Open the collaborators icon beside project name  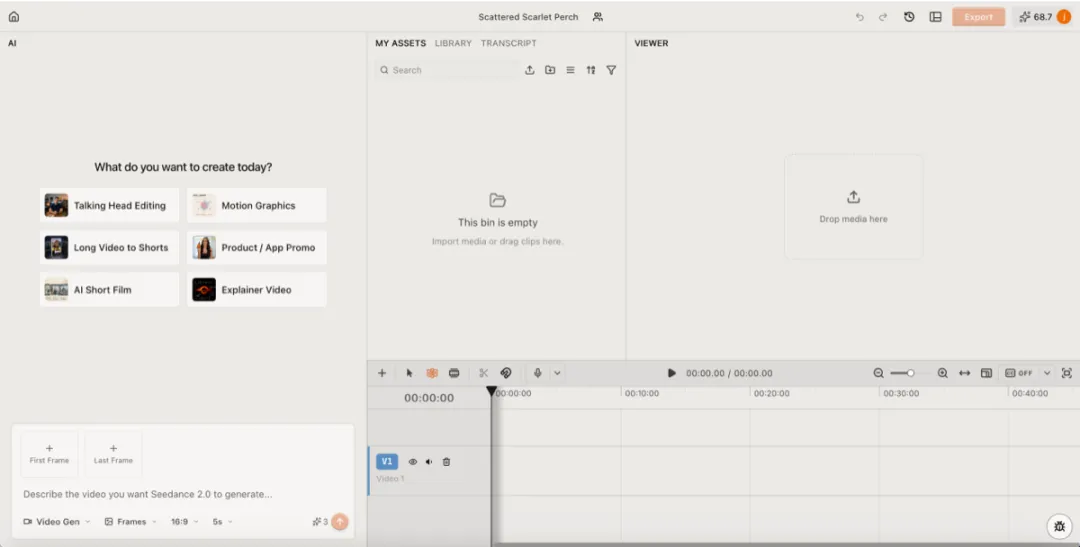pos(598,17)
